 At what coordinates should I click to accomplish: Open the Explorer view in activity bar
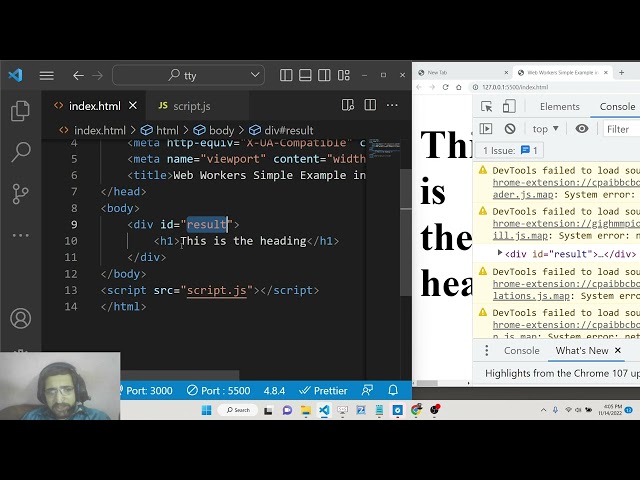coord(20,111)
